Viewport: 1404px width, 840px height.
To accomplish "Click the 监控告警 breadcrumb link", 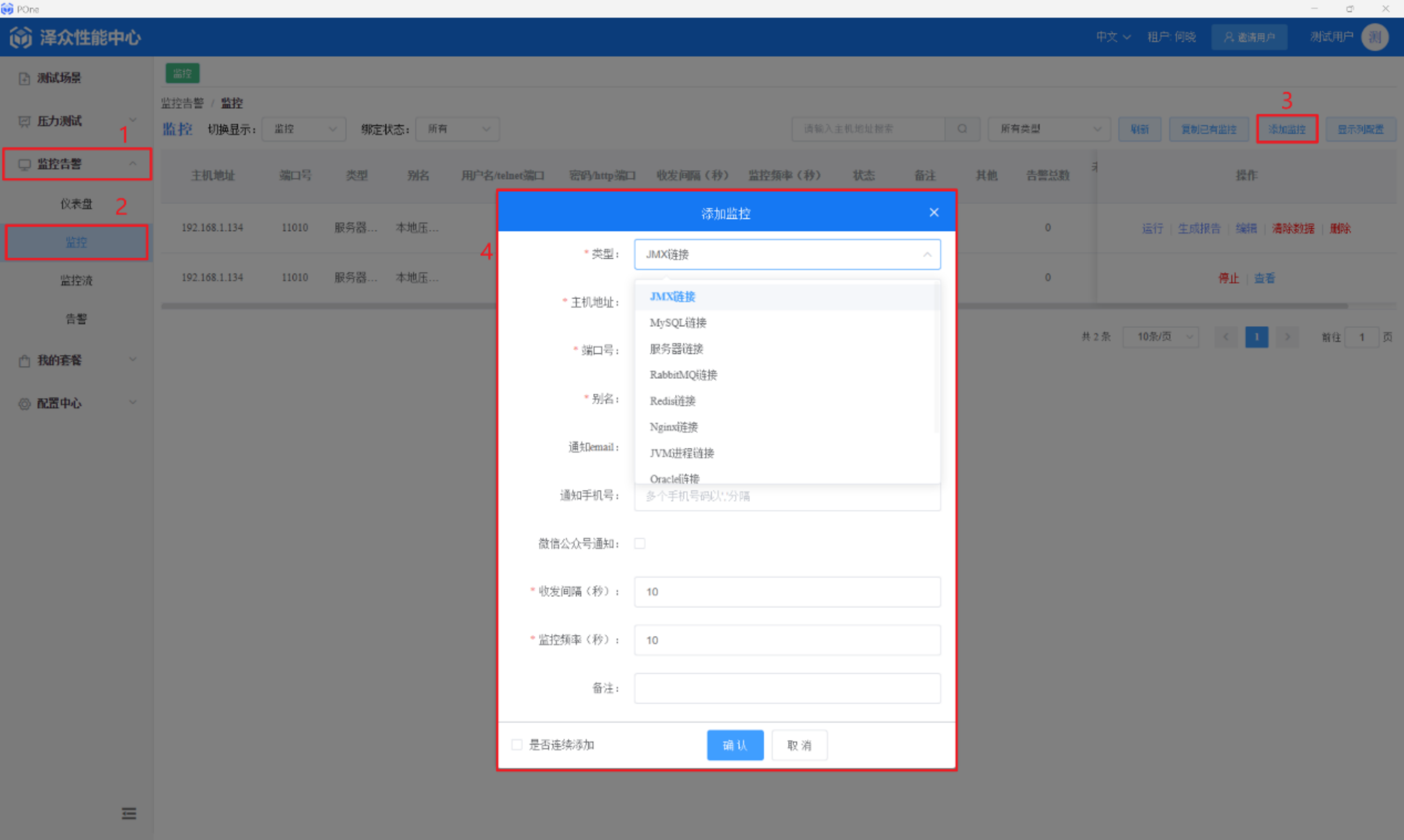I will click(182, 103).
